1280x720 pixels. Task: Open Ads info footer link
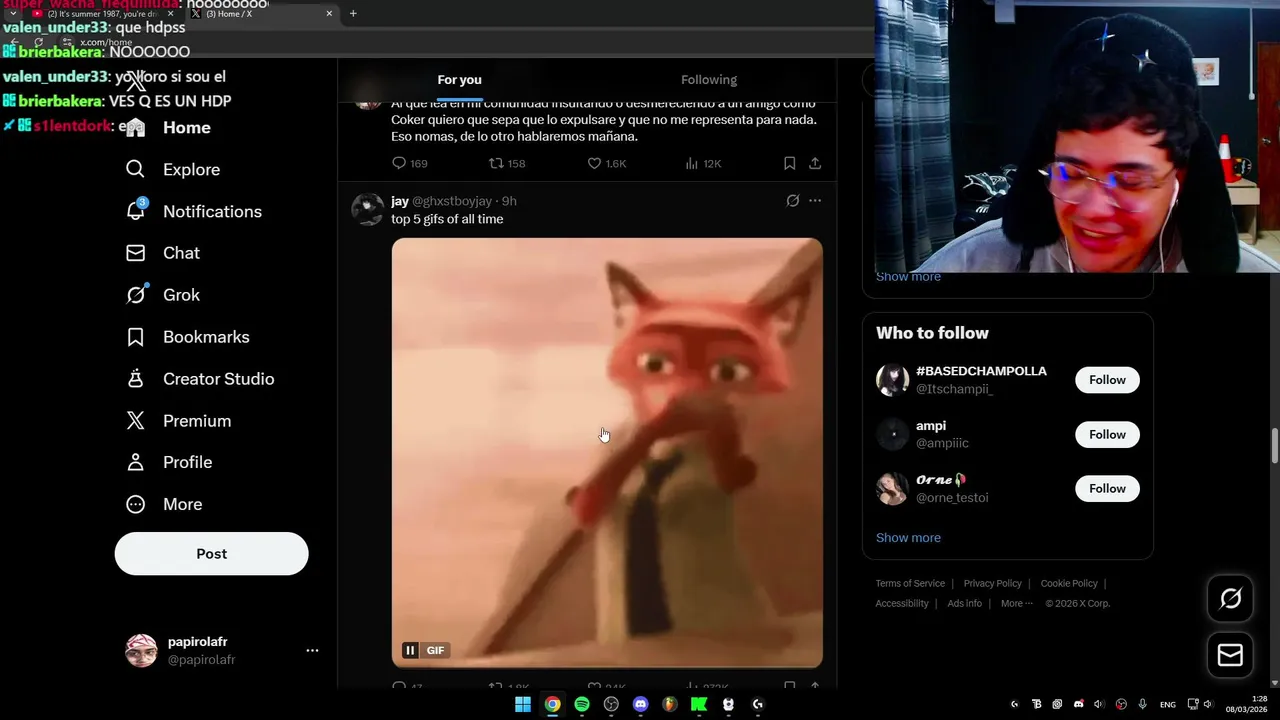point(964,603)
